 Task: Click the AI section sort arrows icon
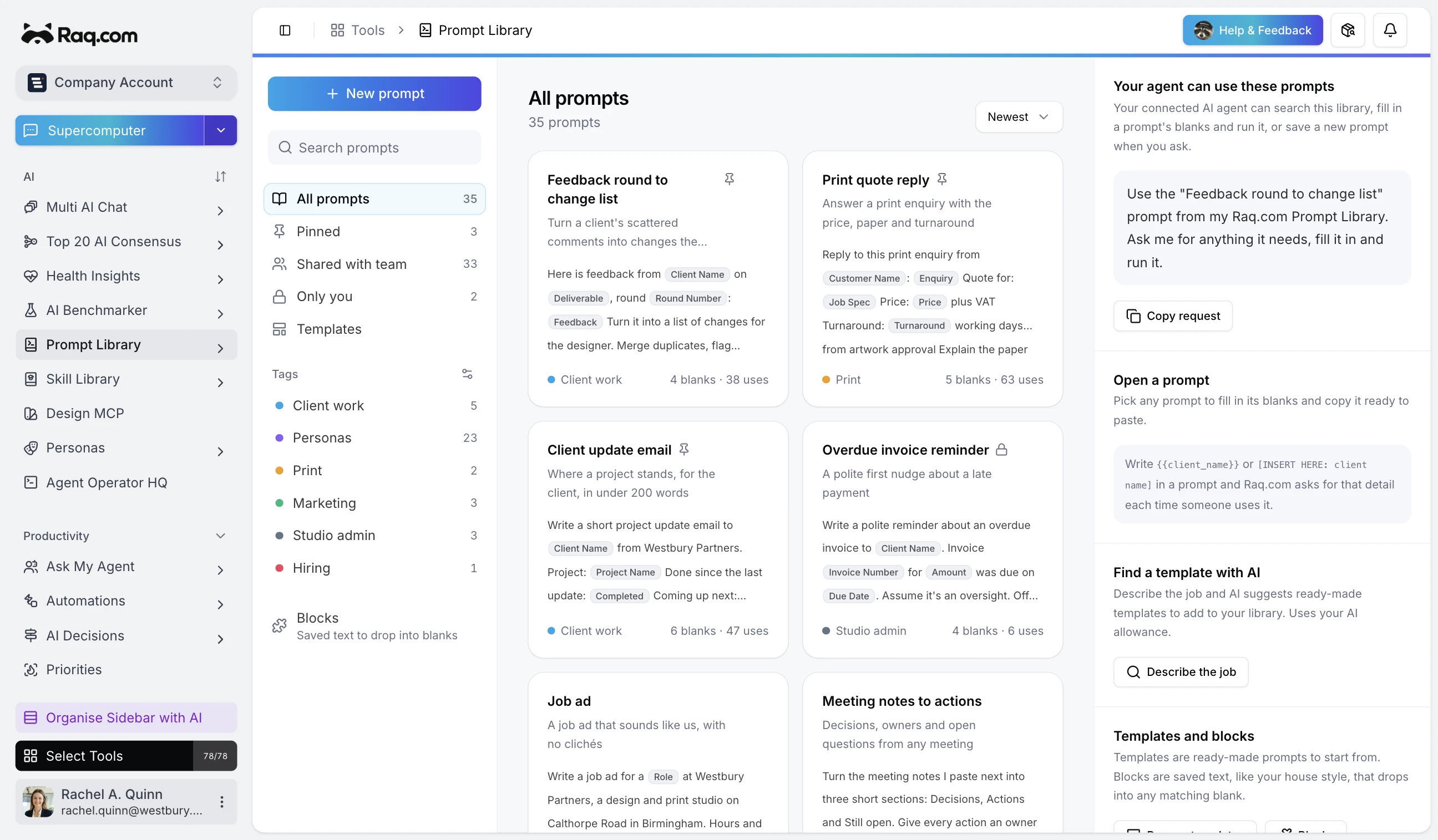220,177
